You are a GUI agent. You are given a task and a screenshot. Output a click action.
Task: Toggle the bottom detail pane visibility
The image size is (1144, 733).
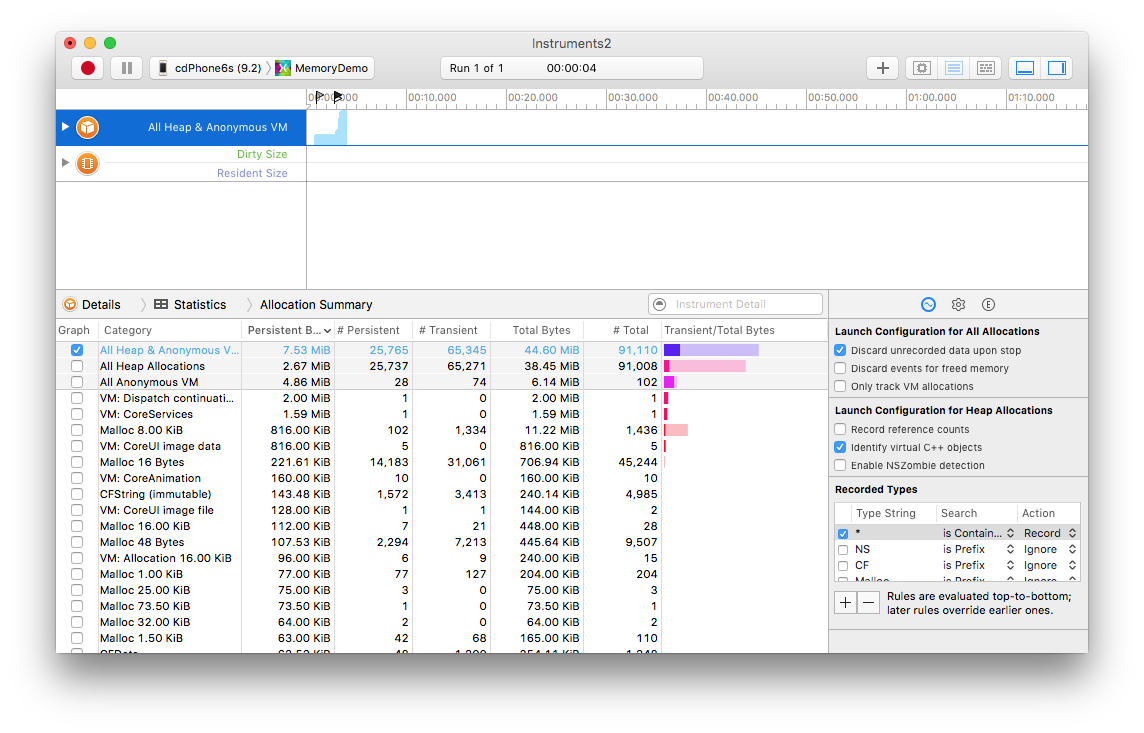pyautogui.click(x=1024, y=66)
